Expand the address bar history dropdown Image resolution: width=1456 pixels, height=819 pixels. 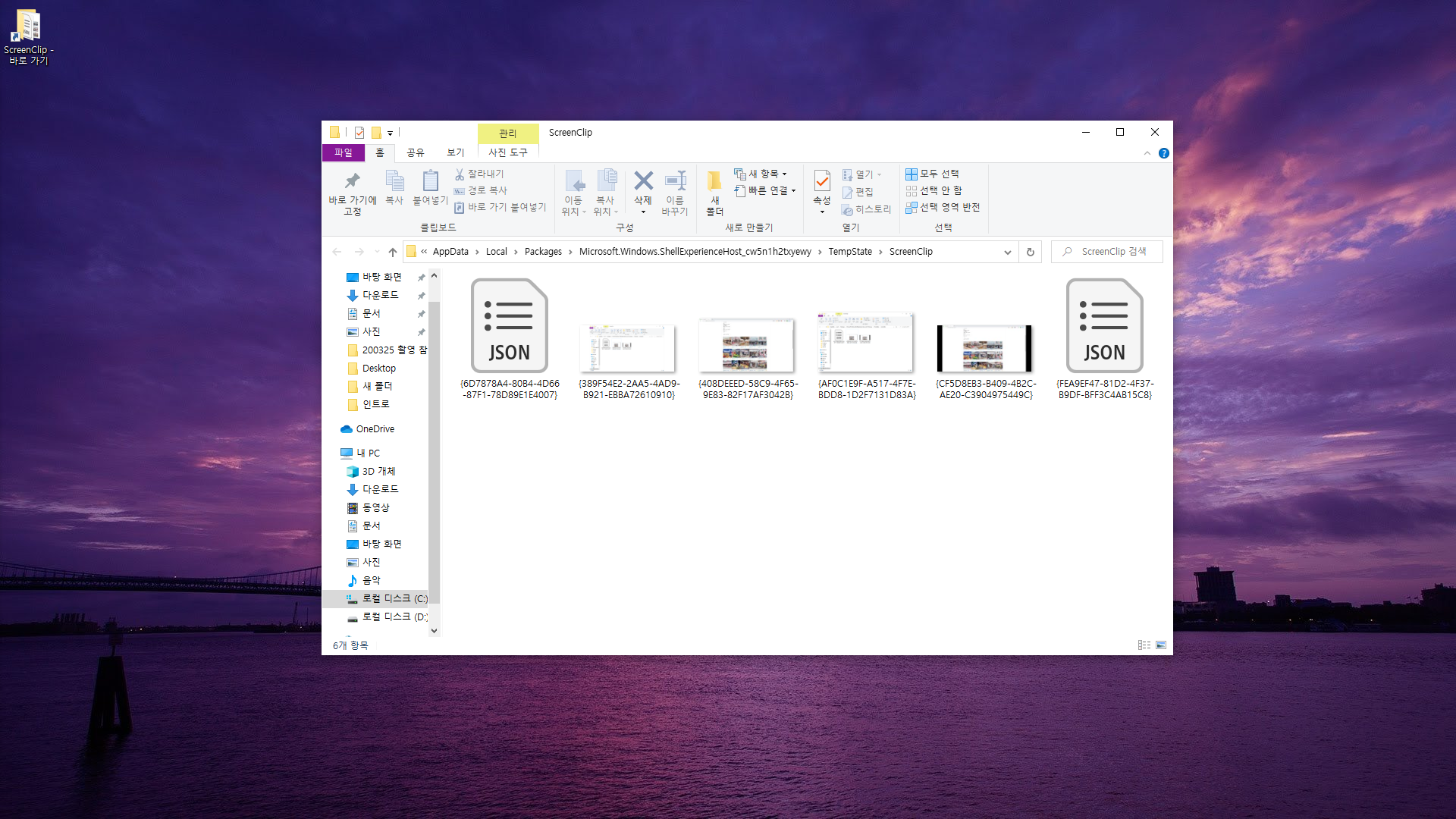click(1007, 252)
